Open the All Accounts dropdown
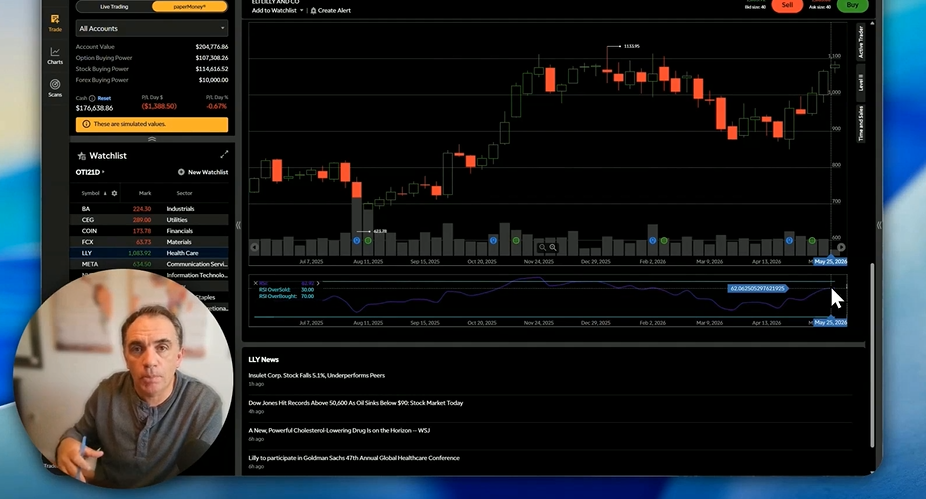 [152, 28]
